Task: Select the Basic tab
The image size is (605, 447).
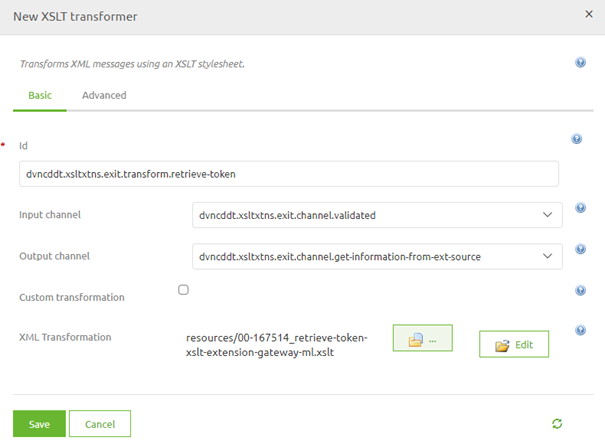Action: [x=40, y=95]
